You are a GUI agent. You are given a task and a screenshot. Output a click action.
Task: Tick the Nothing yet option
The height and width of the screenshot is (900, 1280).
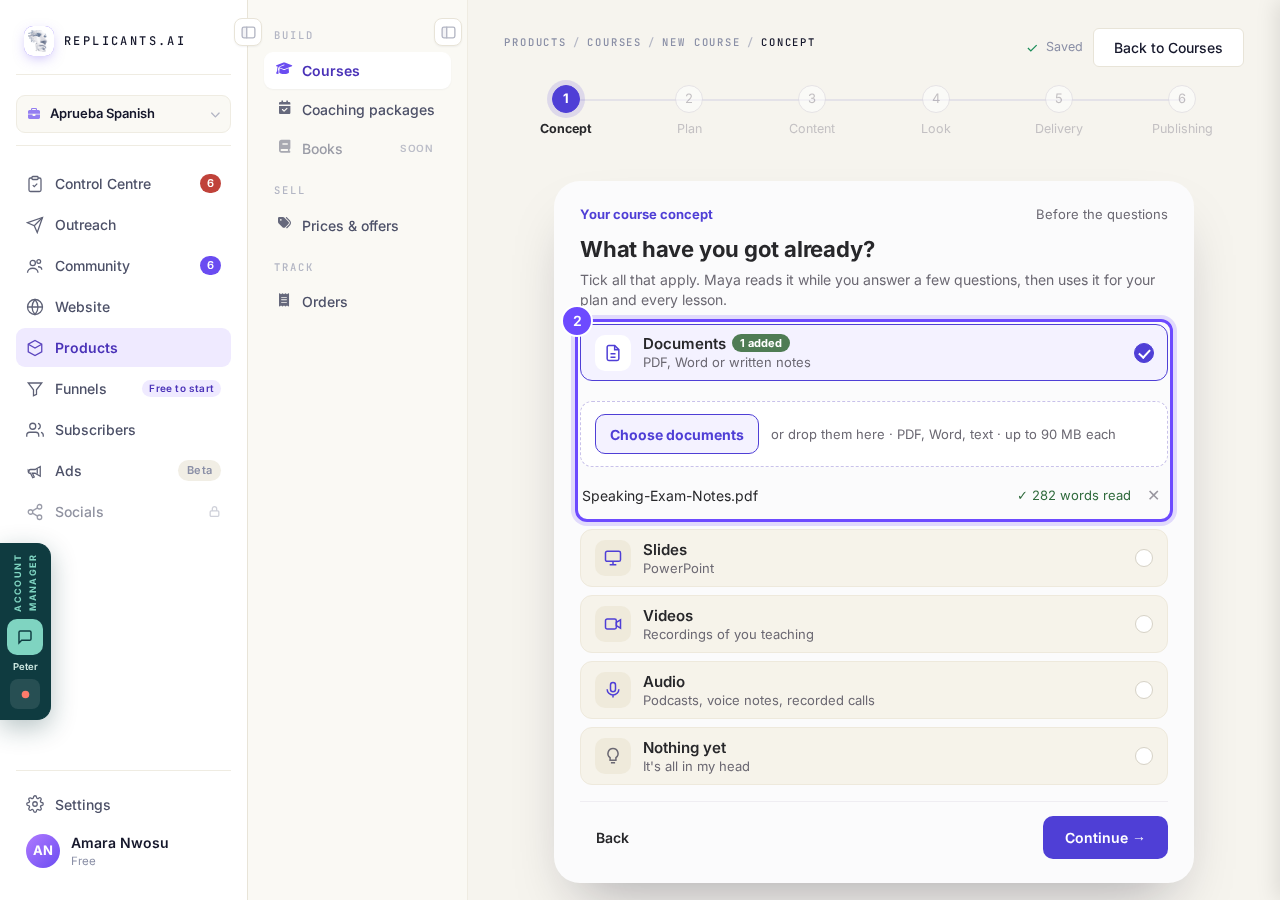pos(1144,756)
